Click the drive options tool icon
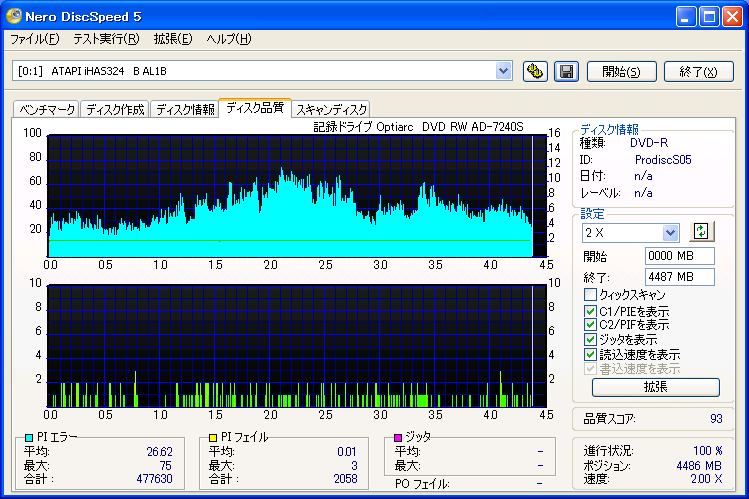This screenshot has width=749, height=499. [535, 72]
